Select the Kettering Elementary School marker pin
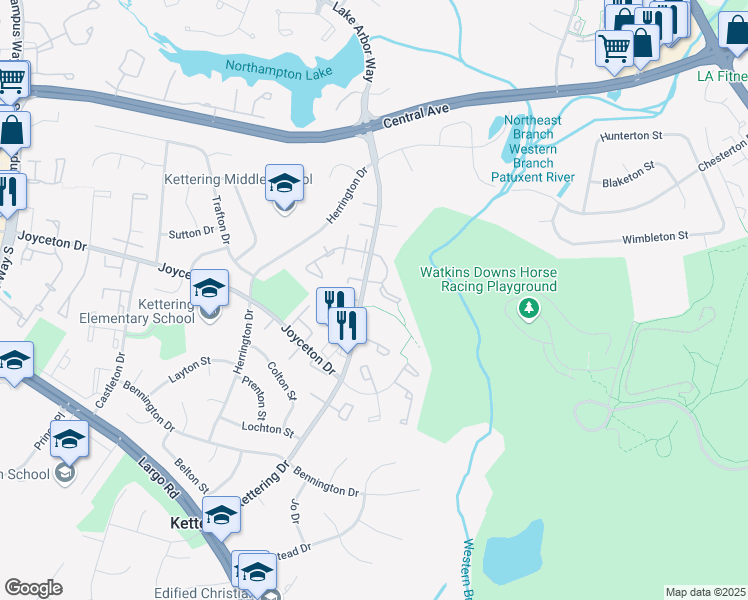This screenshot has height=600, width=748. tap(209, 291)
